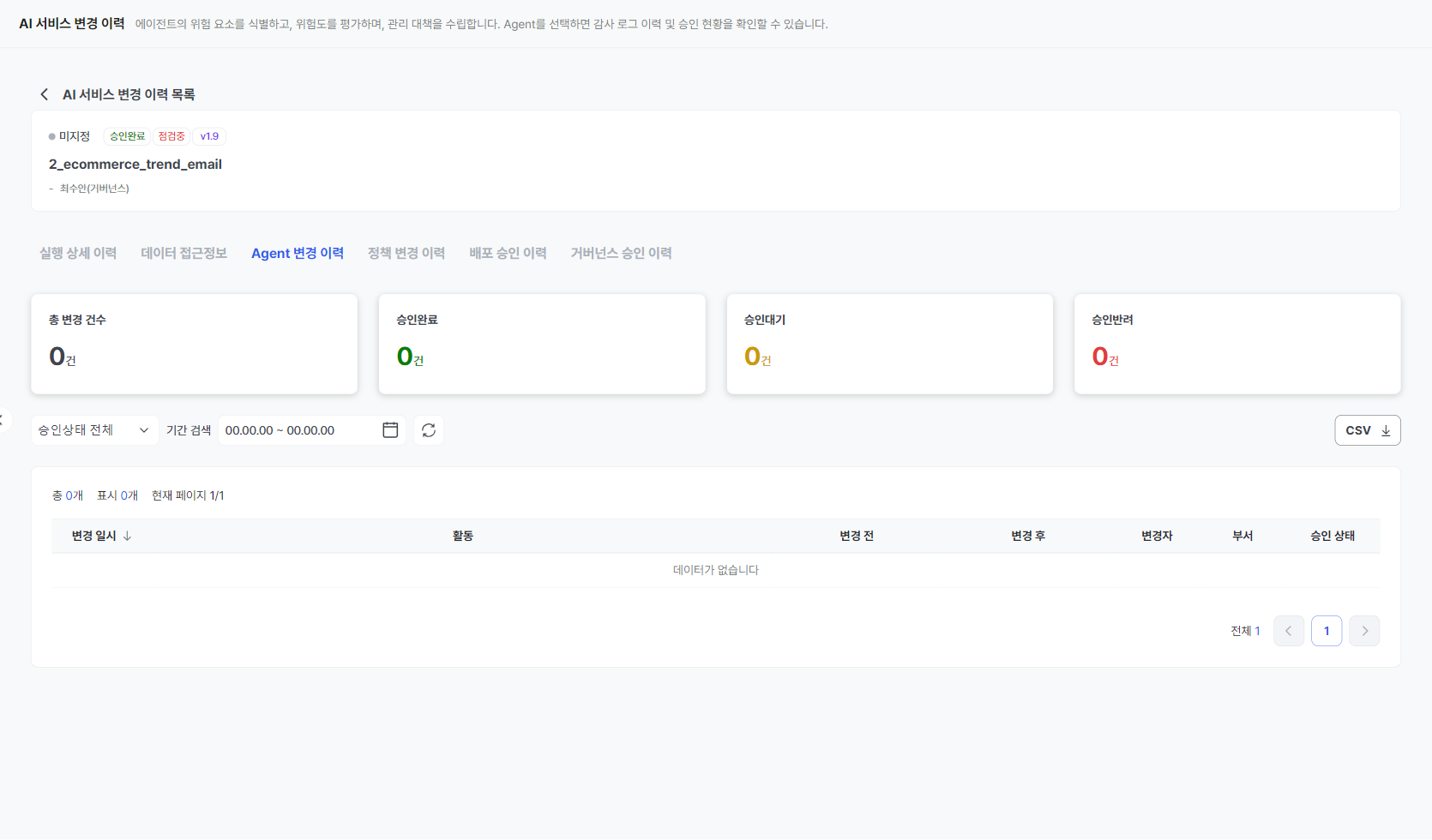
Task: Download the CSV export
Action: coord(1368,430)
